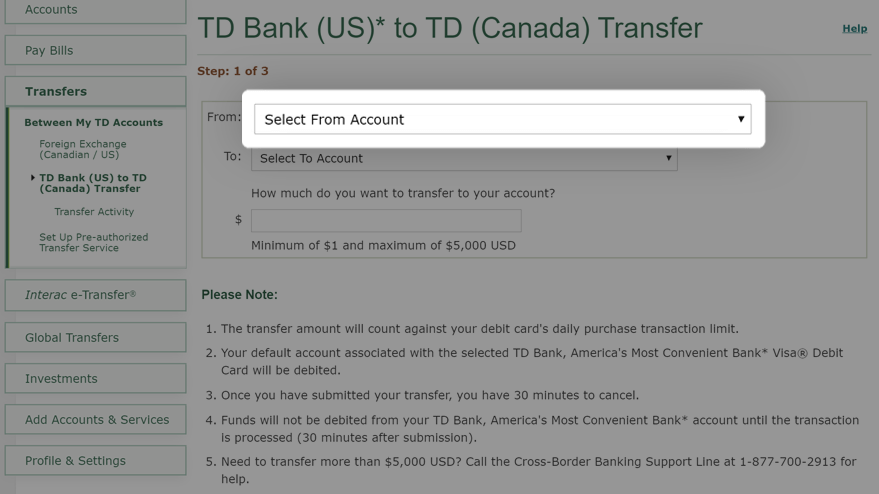This screenshot has height=494, width=879.
Task: Open Set Up Pre-authorized Transfer Service
Action: click(94, 242)
